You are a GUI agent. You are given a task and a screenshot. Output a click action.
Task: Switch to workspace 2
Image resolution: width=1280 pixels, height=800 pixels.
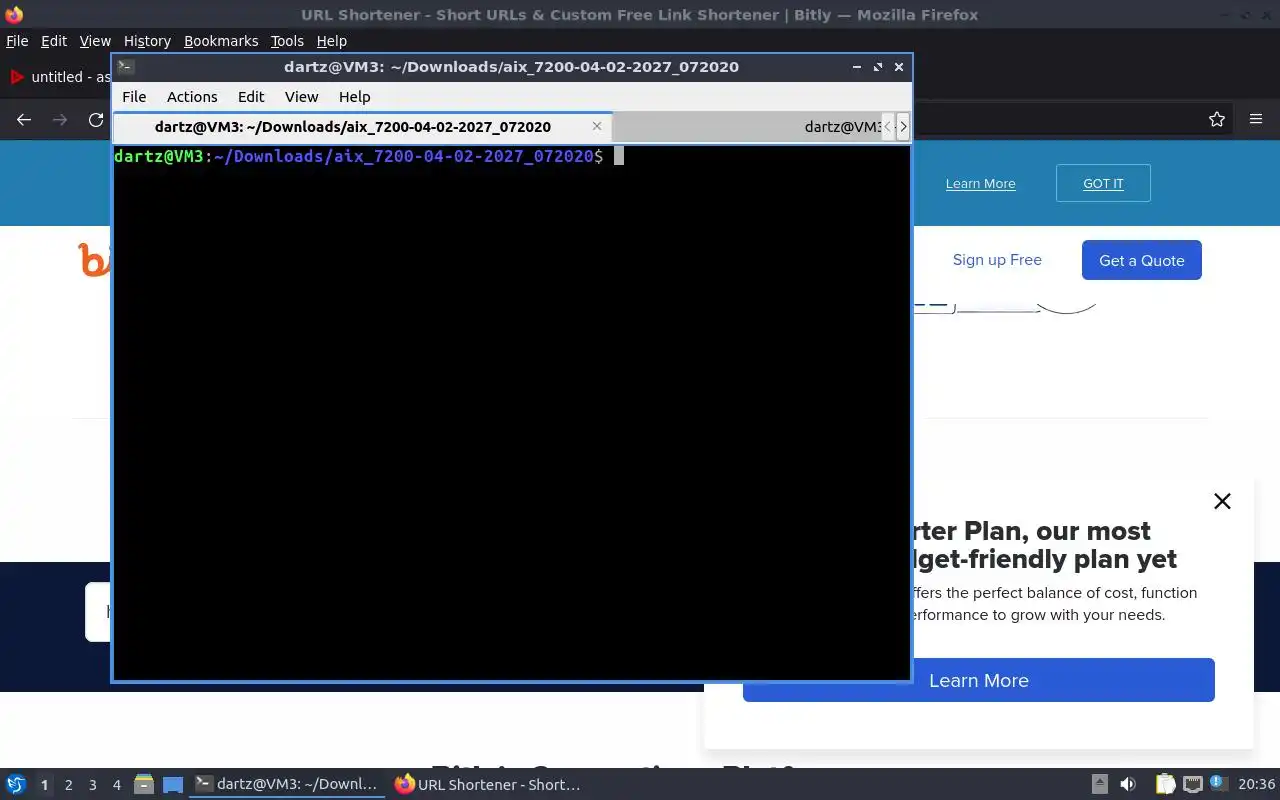68,785
